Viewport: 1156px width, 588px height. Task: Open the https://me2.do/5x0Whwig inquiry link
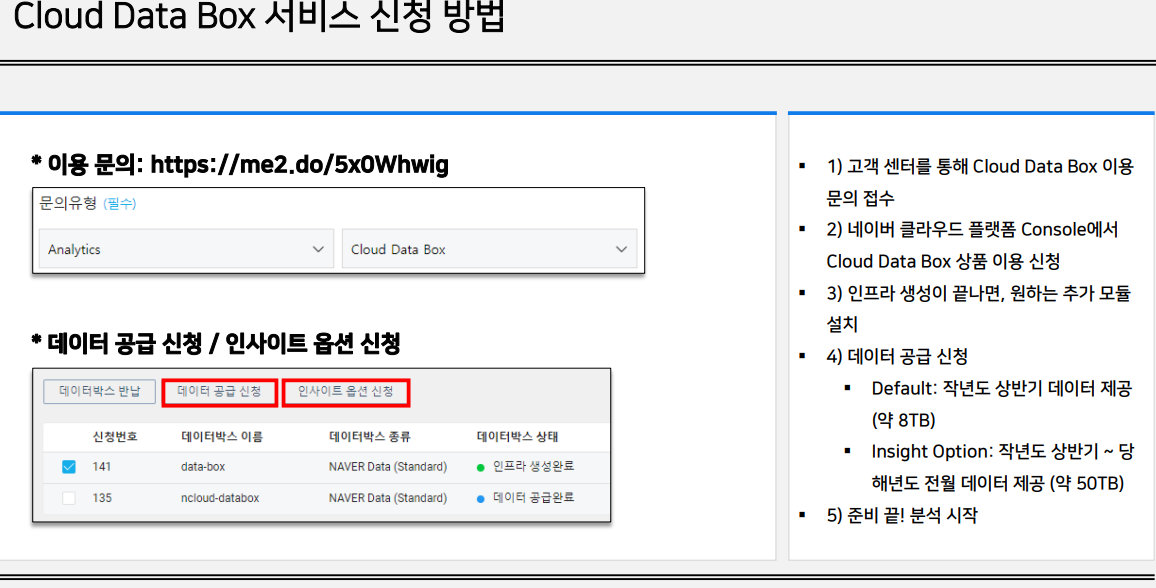(299, 165)
